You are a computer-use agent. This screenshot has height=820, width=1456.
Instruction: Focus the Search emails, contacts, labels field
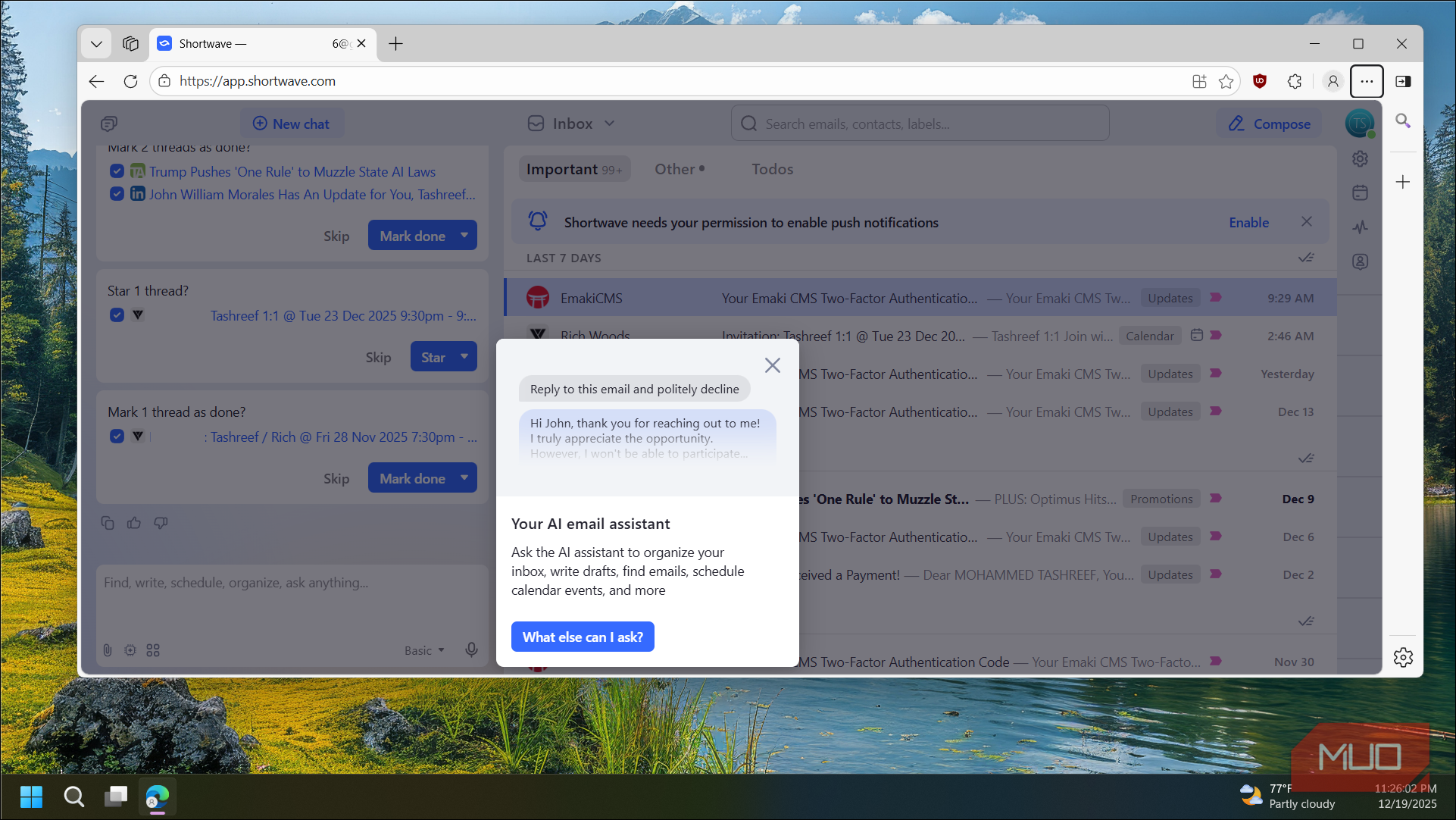pos(920,124)
